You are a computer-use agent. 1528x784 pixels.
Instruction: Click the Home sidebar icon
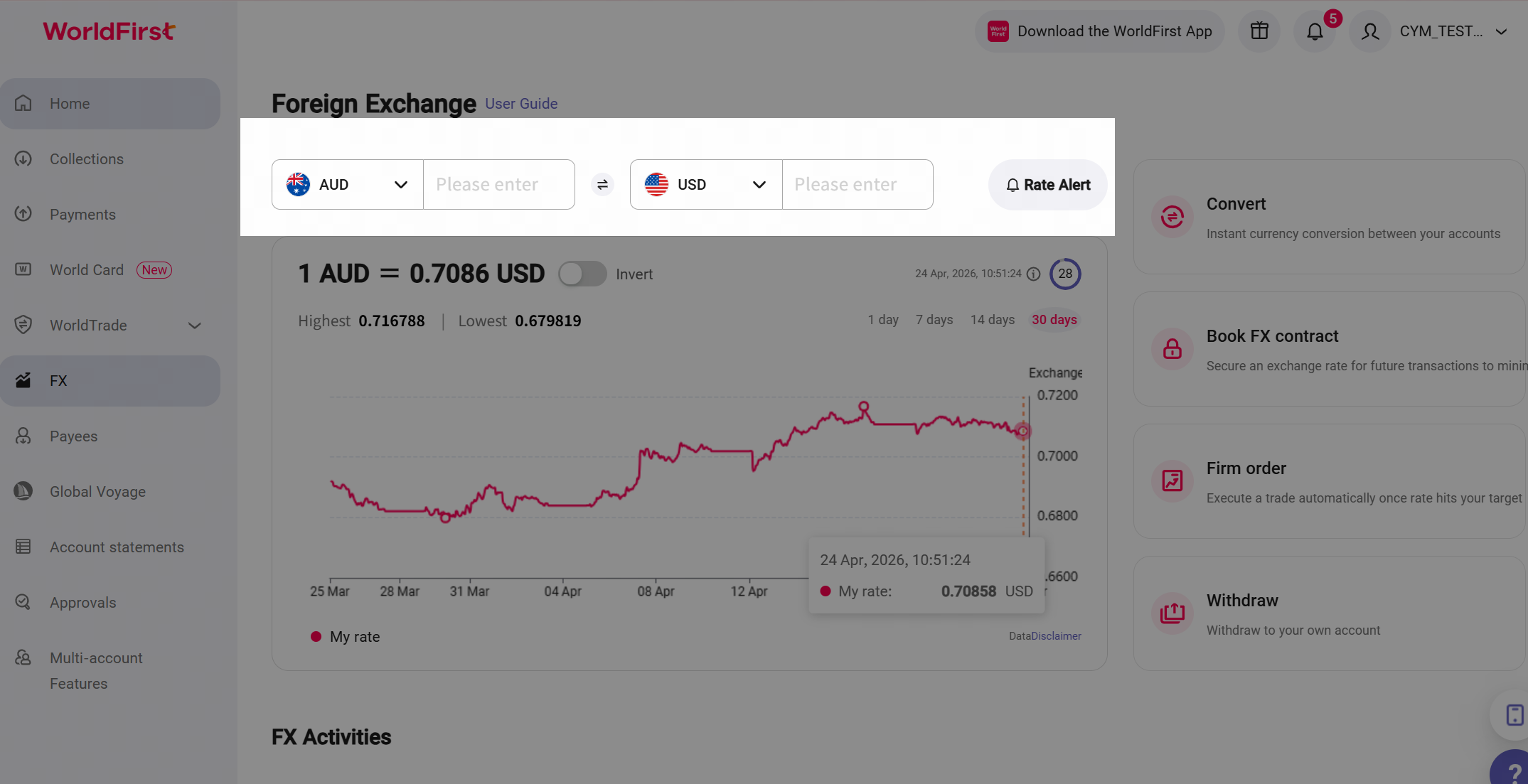click(x=23, y=103)
